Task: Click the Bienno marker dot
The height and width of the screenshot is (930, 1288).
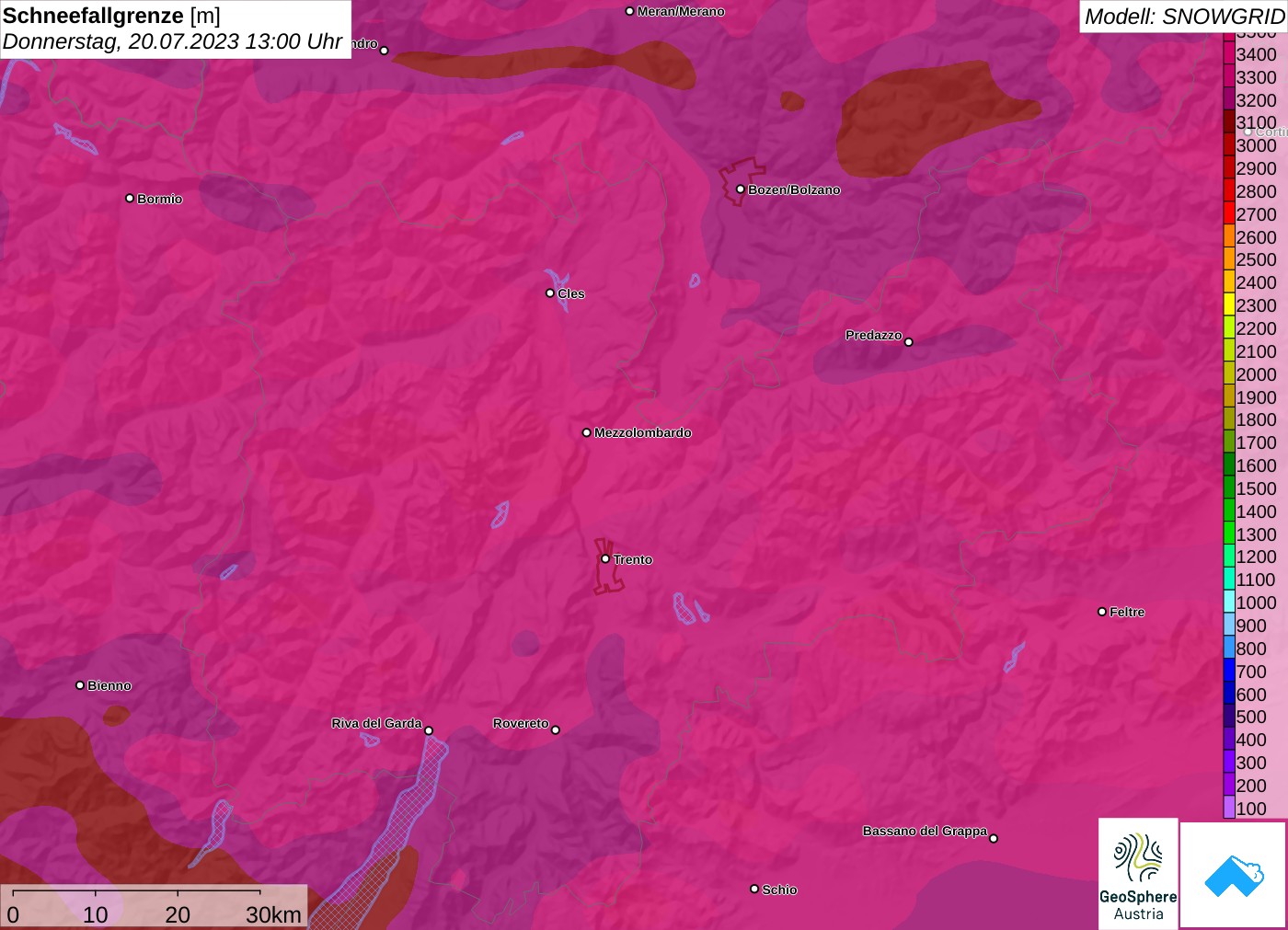Action: tap(80, 685)
